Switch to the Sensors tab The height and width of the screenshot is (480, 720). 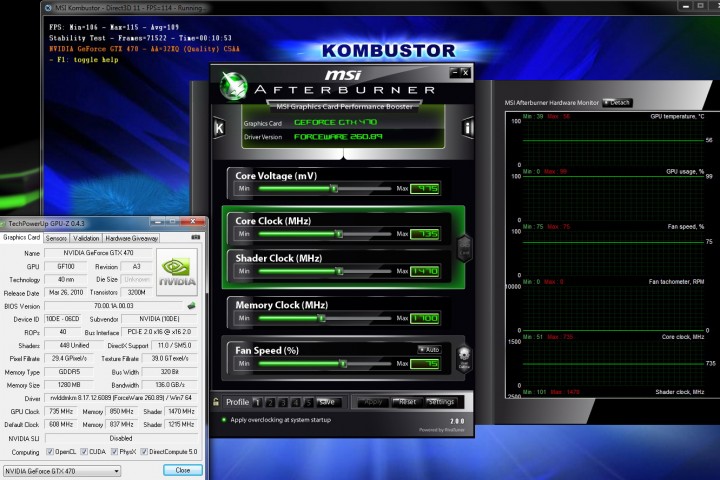tap(56, 238)
